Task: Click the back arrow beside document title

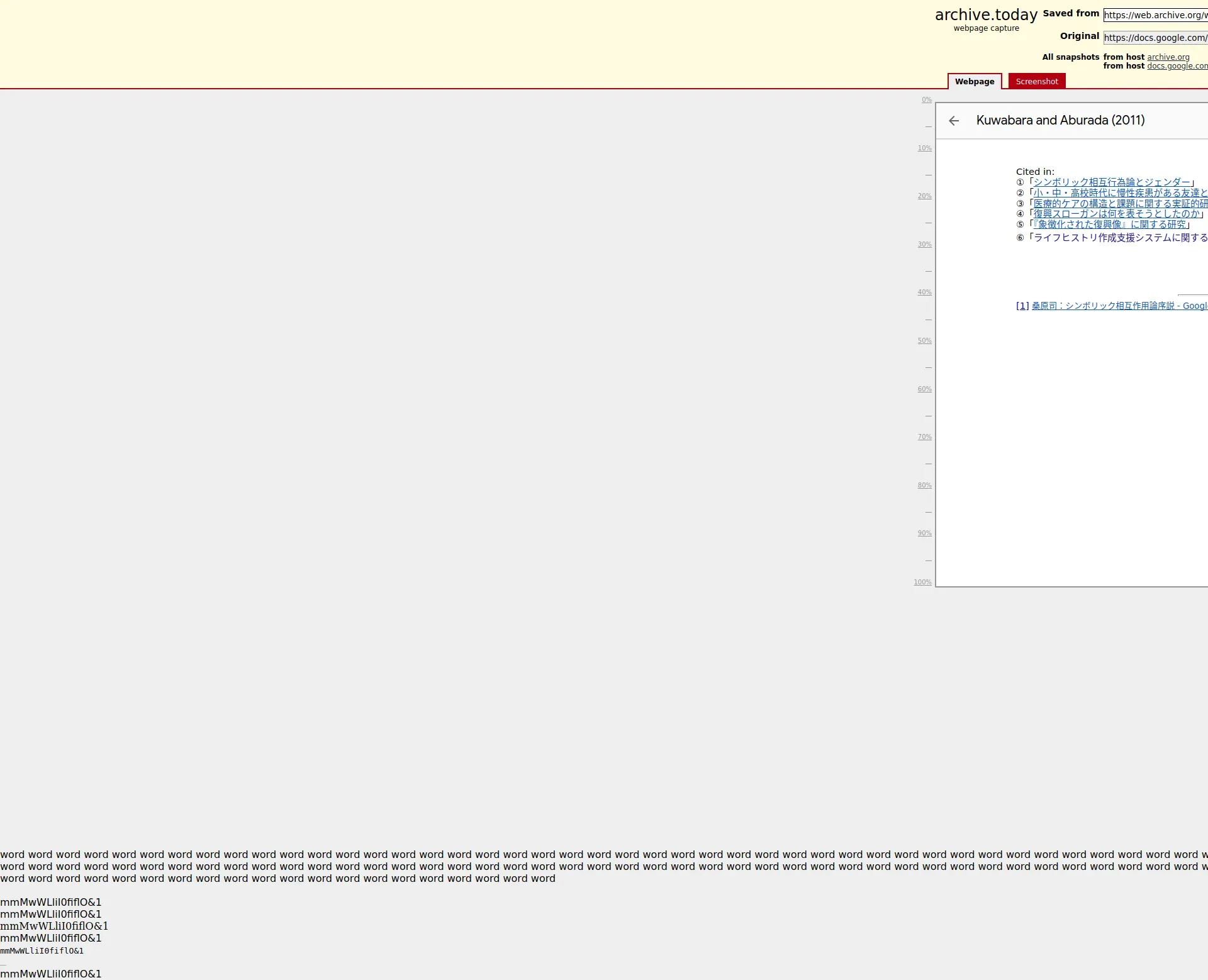Action: (954, 121)
